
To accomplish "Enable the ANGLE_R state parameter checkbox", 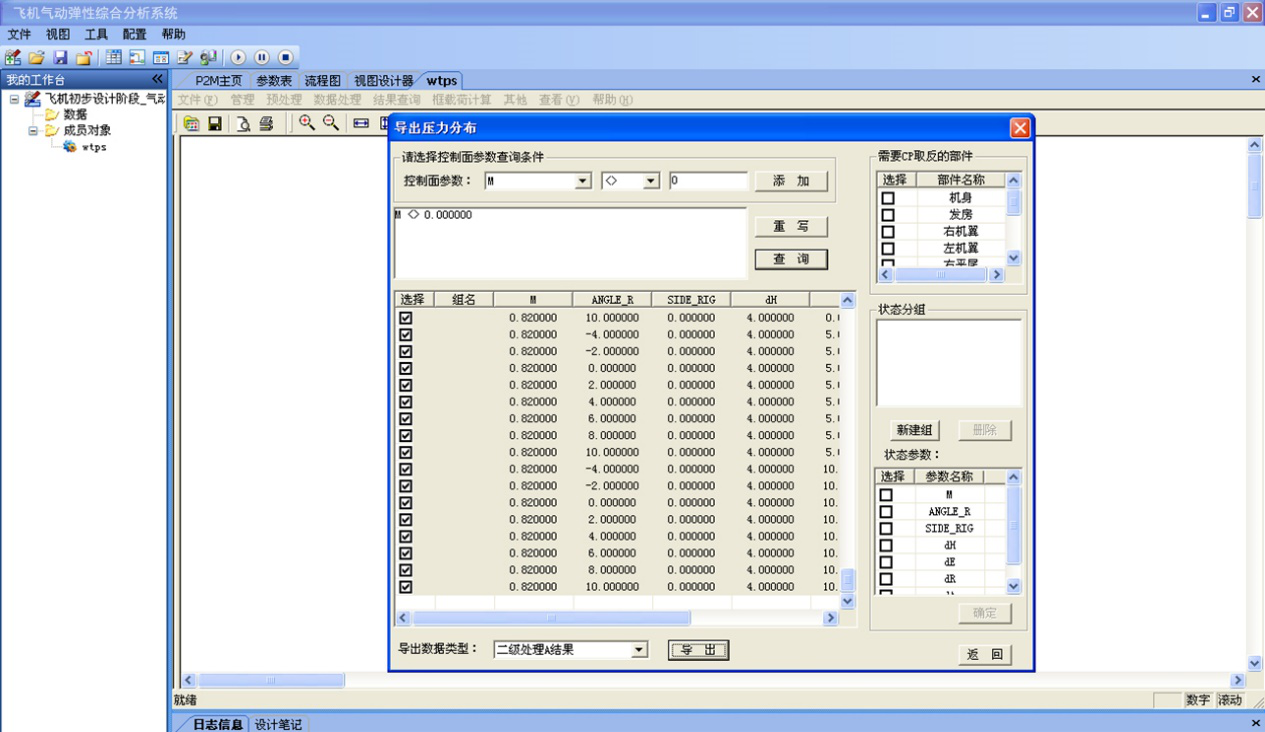I will tap(886, 511).
